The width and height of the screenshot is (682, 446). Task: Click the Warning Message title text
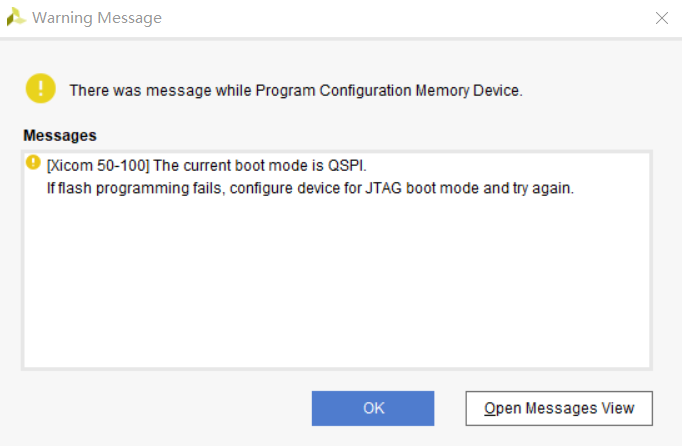(x=97, y=18)
